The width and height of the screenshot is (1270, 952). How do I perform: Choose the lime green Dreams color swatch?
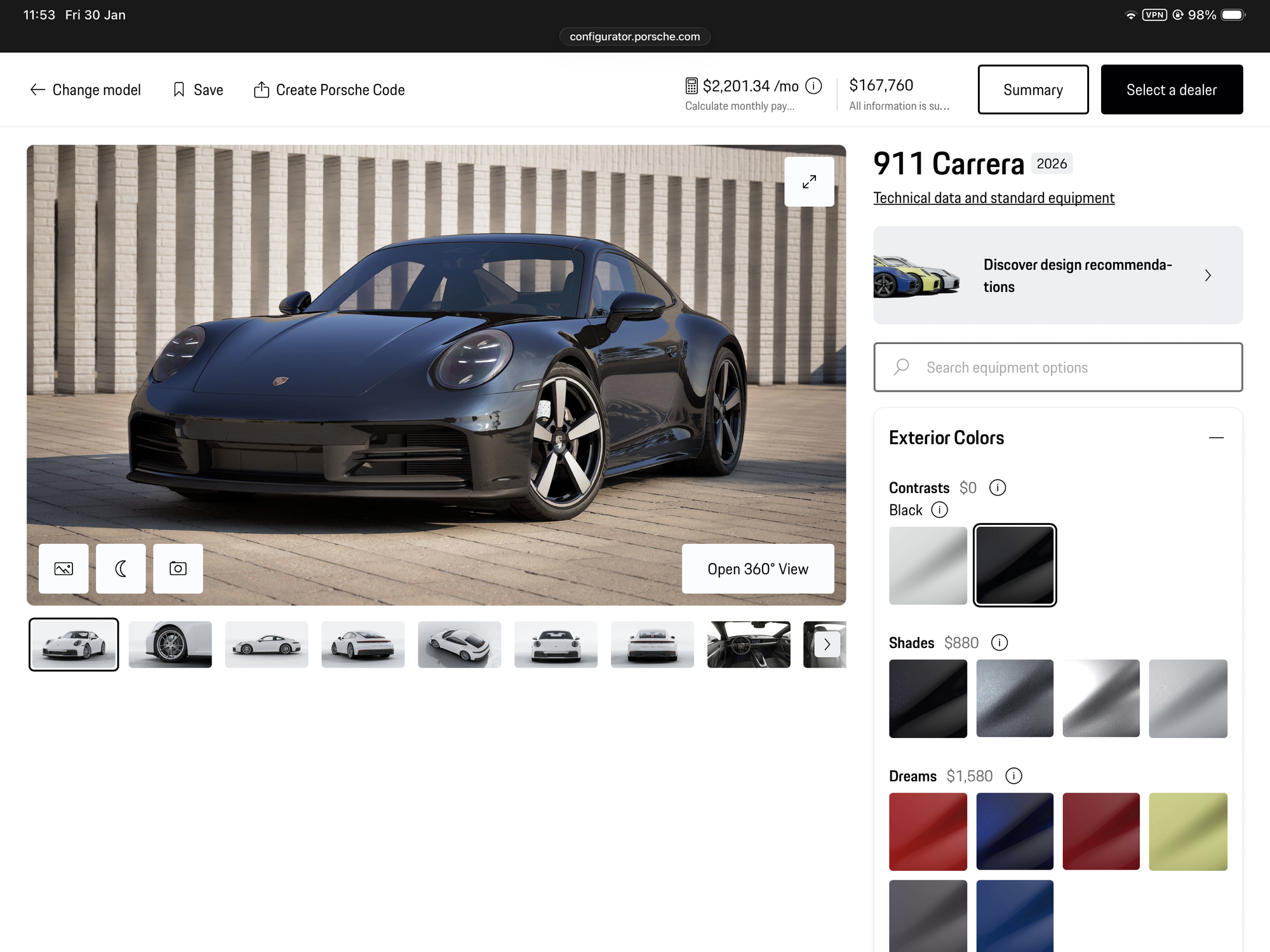(x=1187, y=831)
